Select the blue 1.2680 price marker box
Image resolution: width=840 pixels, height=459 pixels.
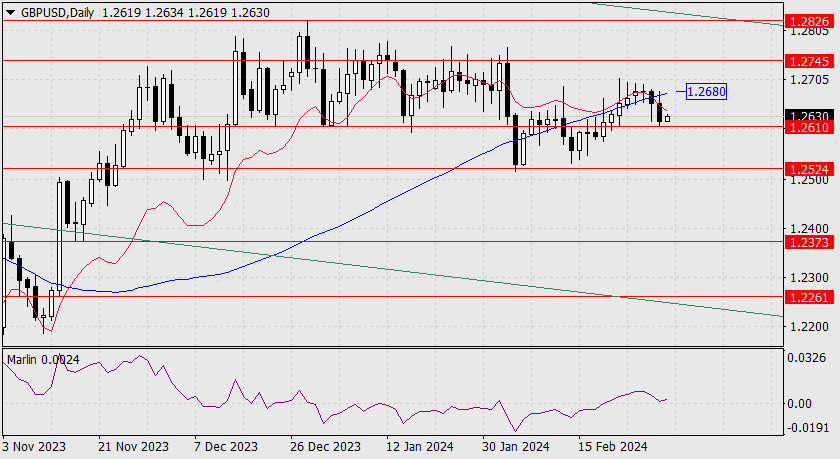click(706, 92)
